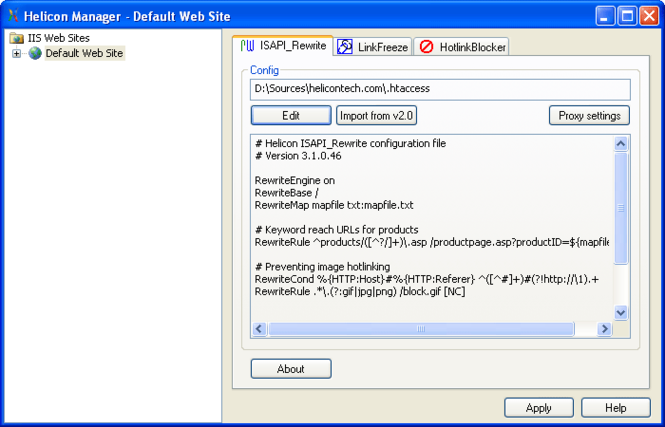Screen dimensions: 665x427
Task: Click the Apply button
Action: tap(539, 407)
